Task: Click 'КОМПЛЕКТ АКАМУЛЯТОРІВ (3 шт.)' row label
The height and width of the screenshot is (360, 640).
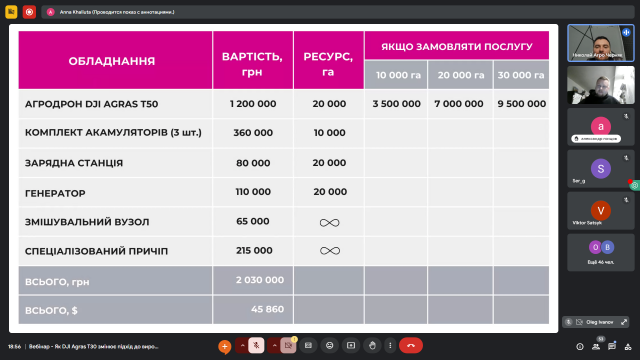Action: tap(113, 133)
